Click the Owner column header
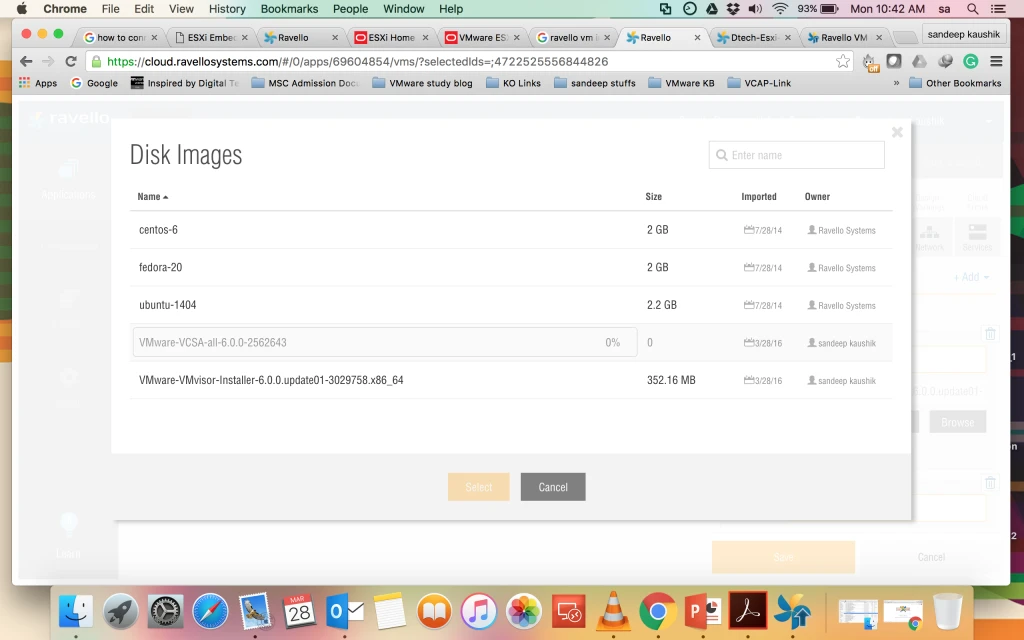The height and width of the screenshot is (640, 1024). (817, 197)
